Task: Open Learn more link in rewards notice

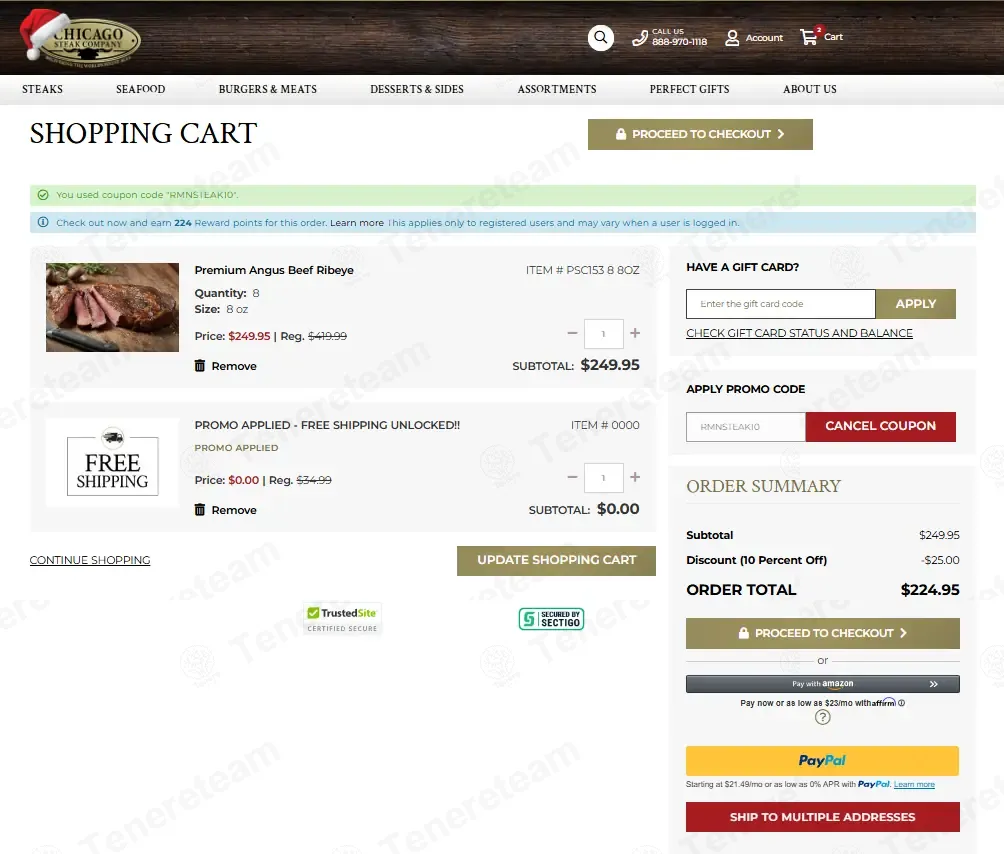Action: click(x=357, y=223)
